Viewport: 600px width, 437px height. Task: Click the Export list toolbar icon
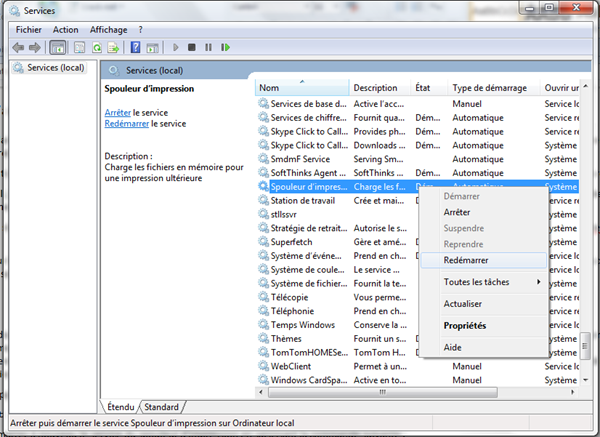[114, 47]
